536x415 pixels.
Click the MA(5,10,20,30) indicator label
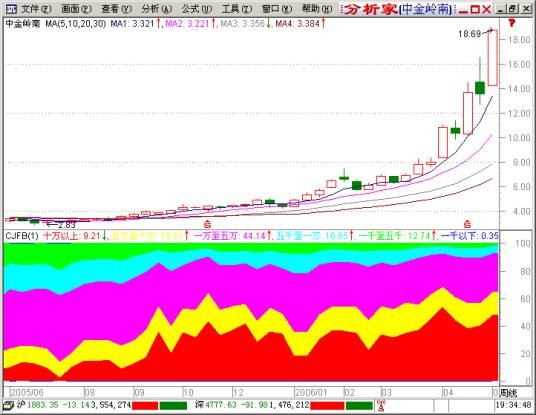point(75,24)
